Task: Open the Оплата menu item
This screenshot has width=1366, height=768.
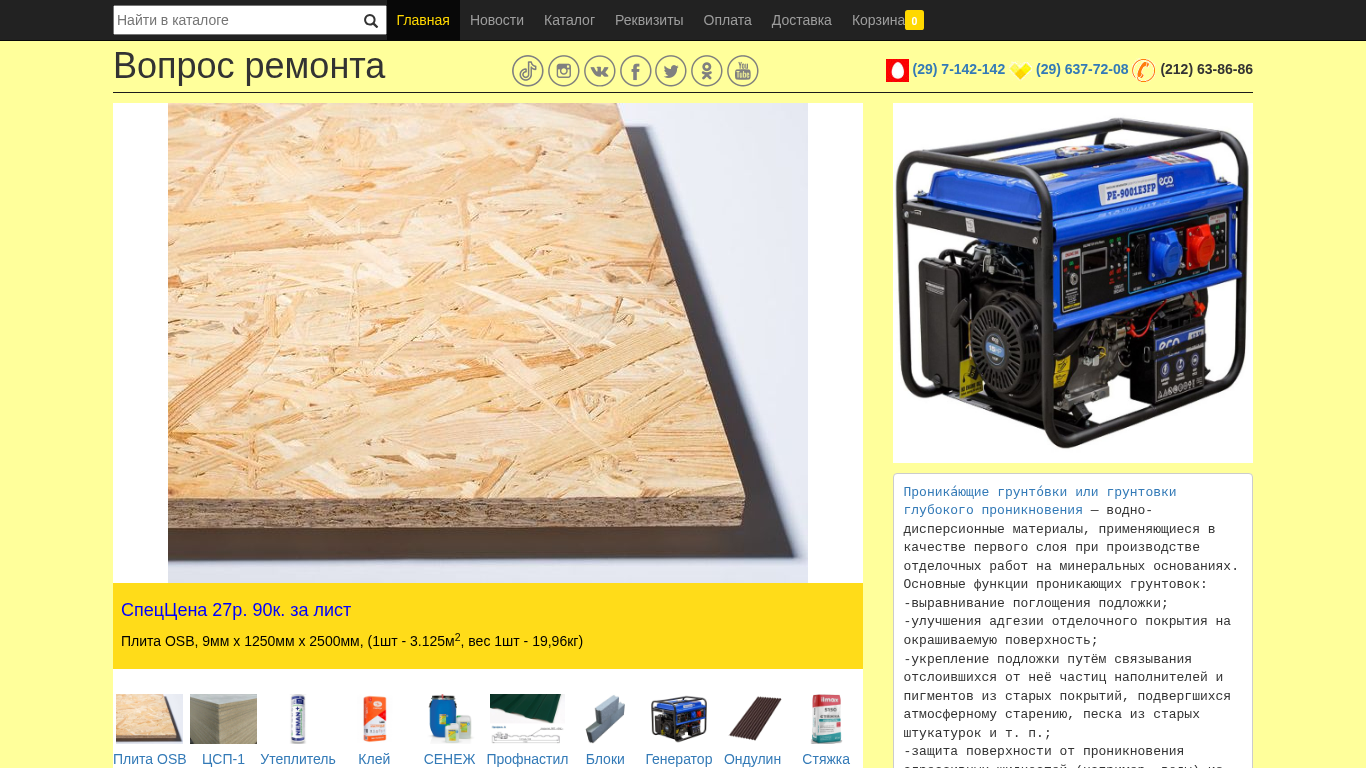Action: coord(727,21)
